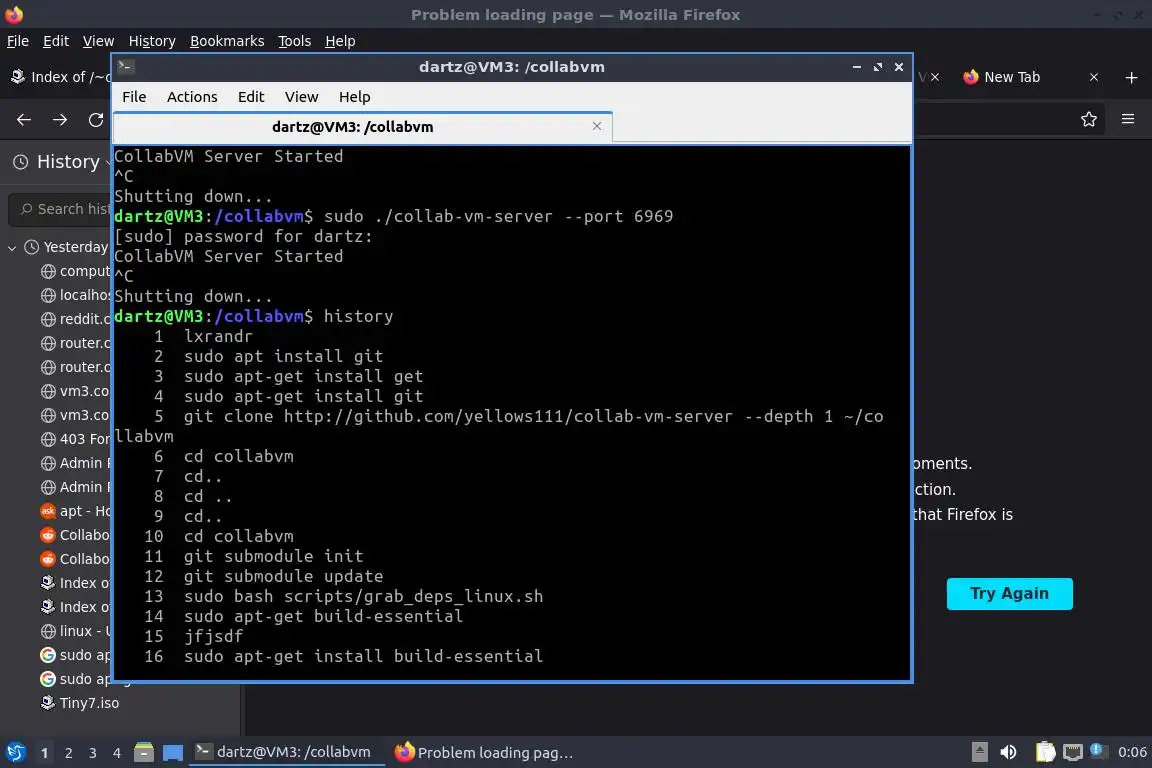Switch to workspace 2 in taskbar pager
The image size is (1152, 768).
click(68, 753)
